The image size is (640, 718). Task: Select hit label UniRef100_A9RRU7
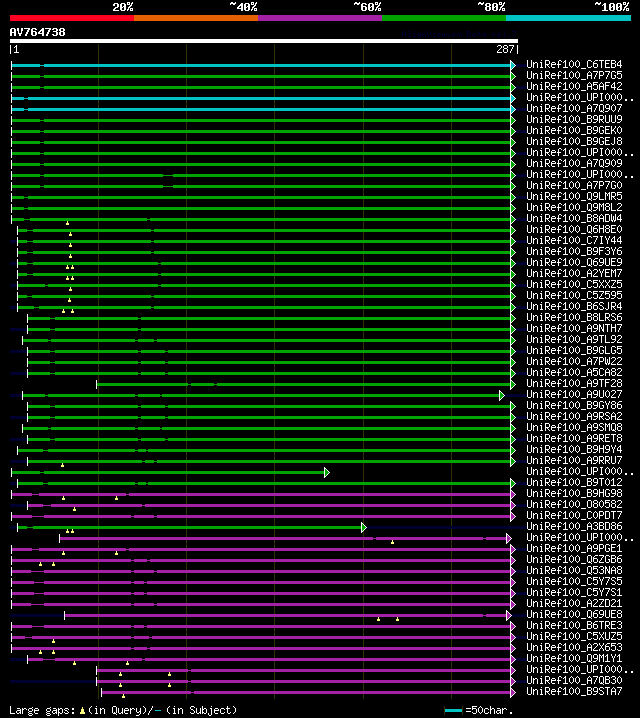pos(574,460)
